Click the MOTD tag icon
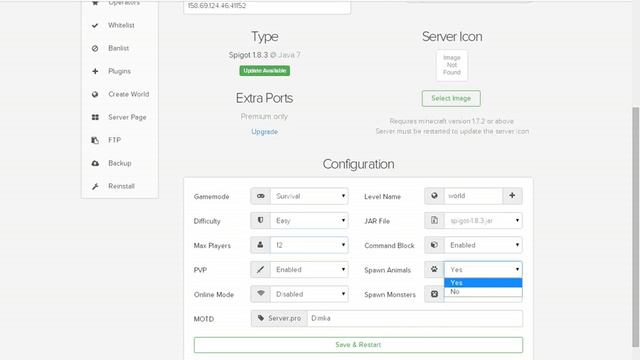 pos(261,318)
